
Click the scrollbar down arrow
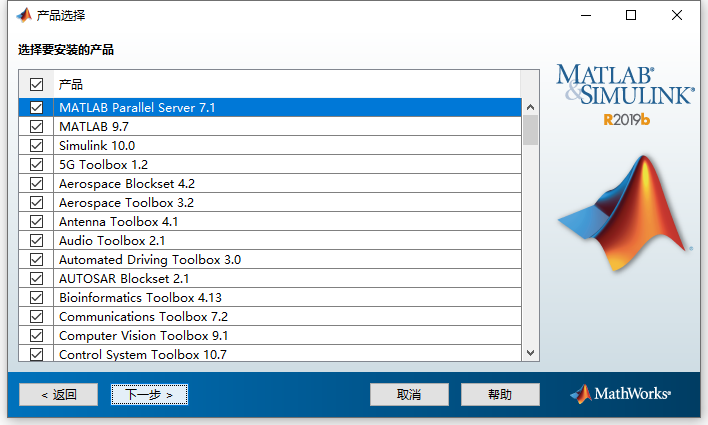coord(531,353)
